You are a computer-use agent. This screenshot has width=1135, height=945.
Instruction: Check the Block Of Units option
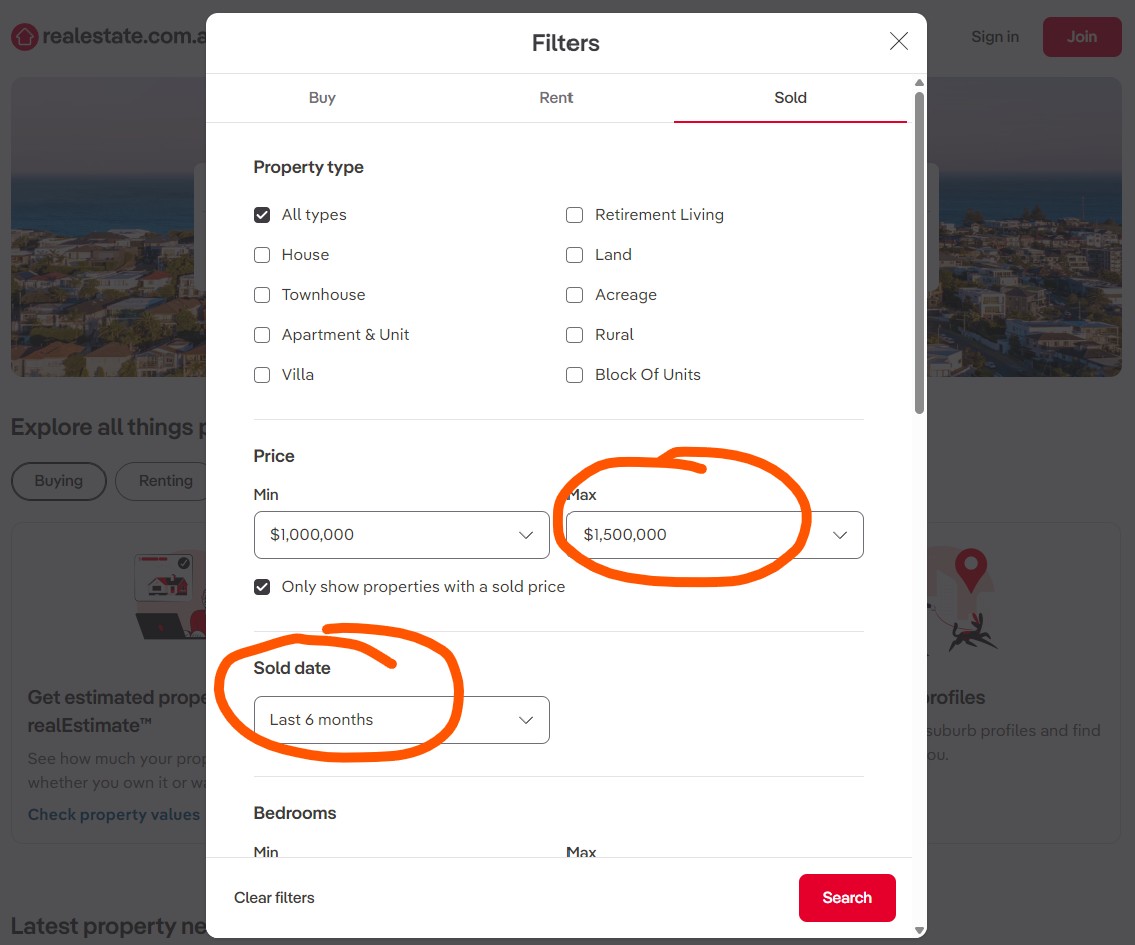pyautogui.click(x=574, y=375)
